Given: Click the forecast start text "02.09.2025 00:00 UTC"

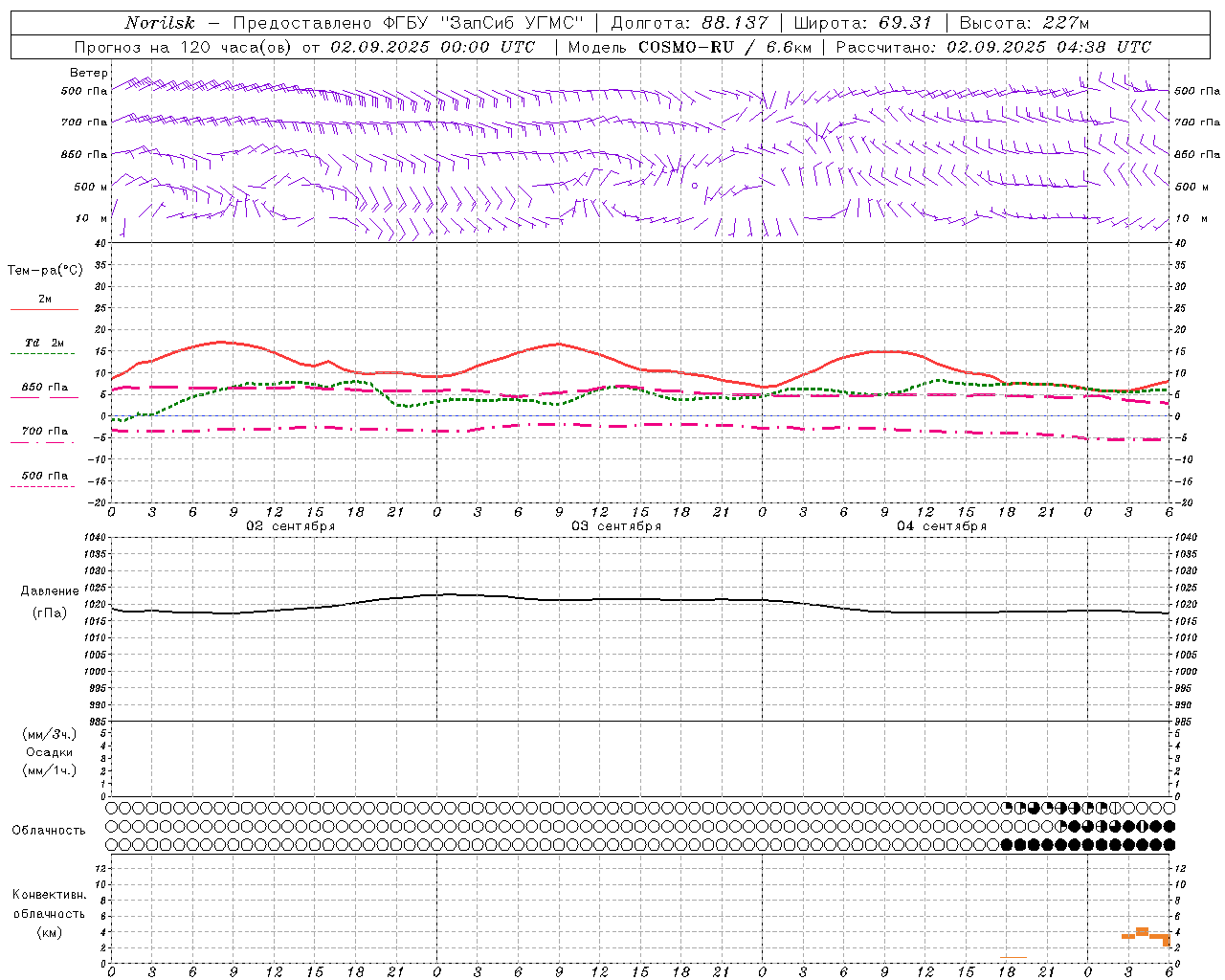Looking at the screenshot, I should coord(433,47).
